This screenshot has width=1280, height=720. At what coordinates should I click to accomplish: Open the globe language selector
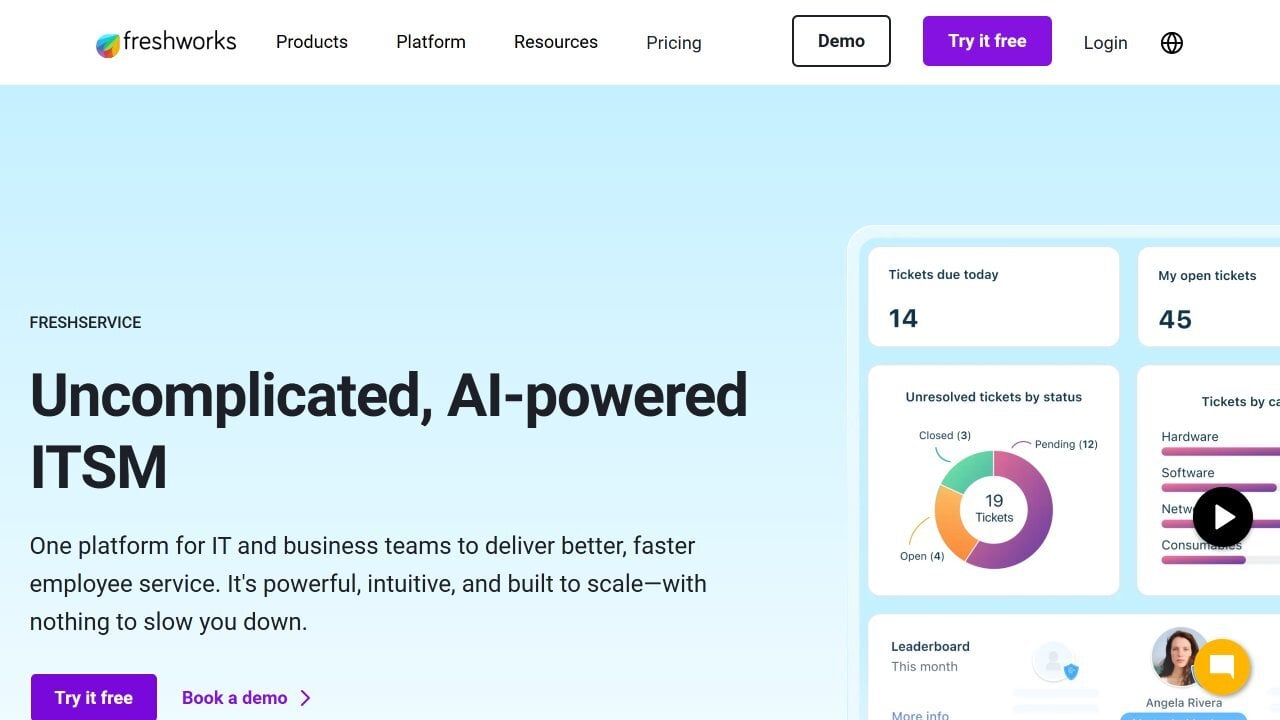(x=1171, y=42)
